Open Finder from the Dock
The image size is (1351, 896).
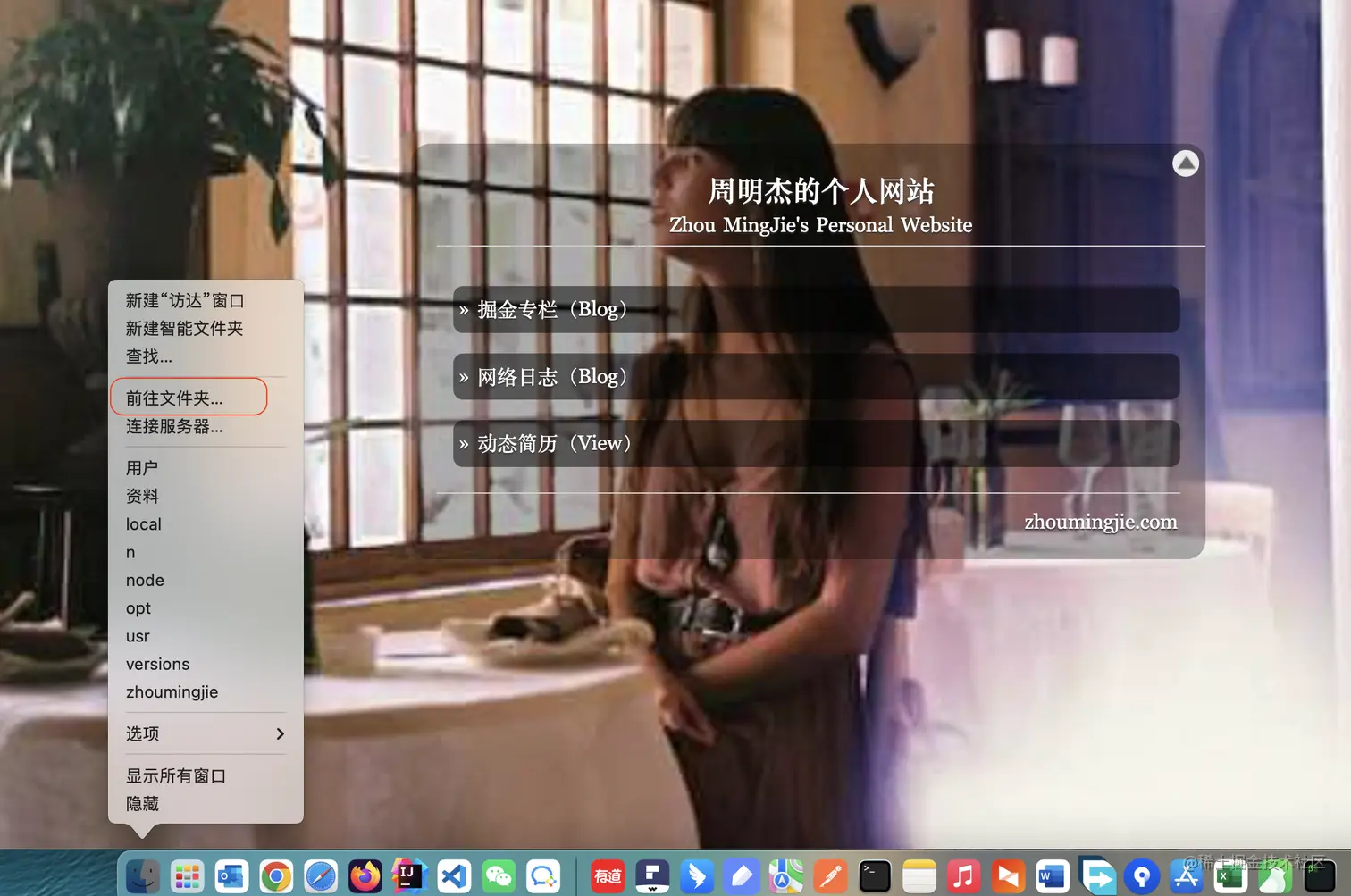coord(143,876)
